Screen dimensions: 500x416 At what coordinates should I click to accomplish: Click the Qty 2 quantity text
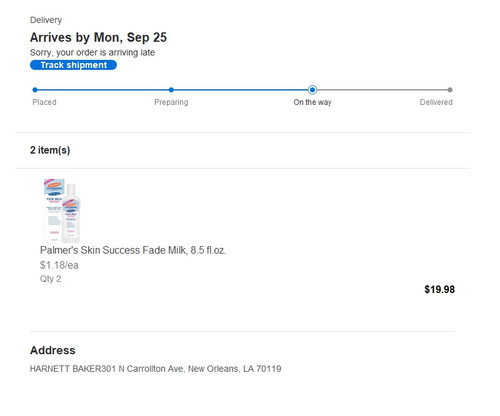point(50,279)
